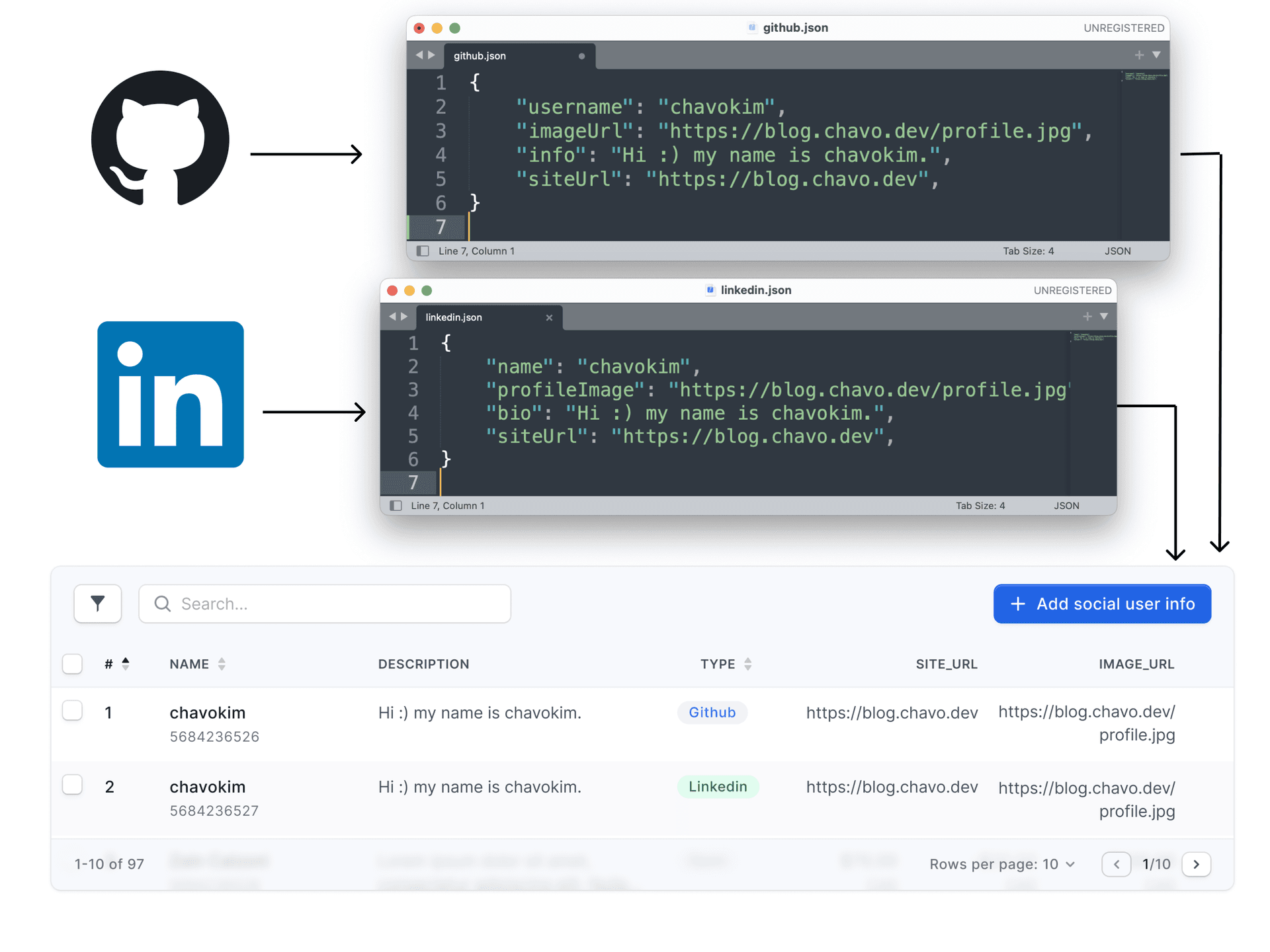The width and height of the screenshot is (1270, 952).
Task: Select the linkedin.json tab
Action: (489, 317)
